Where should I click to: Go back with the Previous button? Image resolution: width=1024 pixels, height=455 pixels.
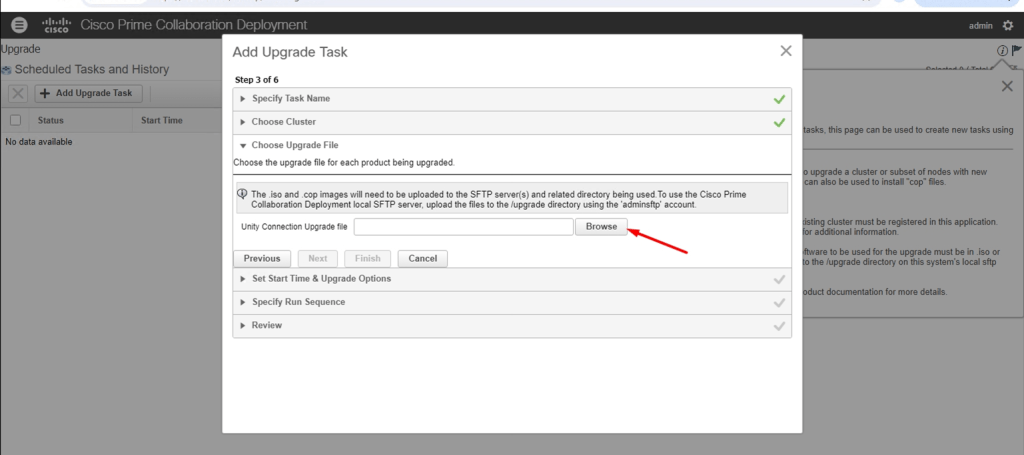(x=262, y=258)
